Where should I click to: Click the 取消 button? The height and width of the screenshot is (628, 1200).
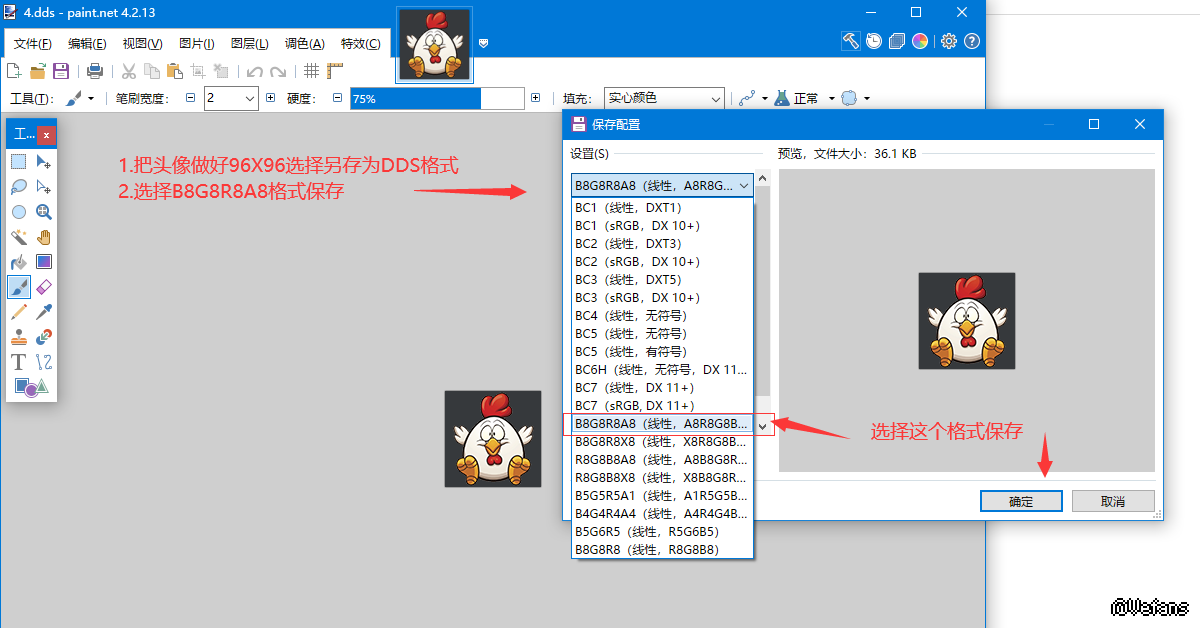tap(1113, 501)
